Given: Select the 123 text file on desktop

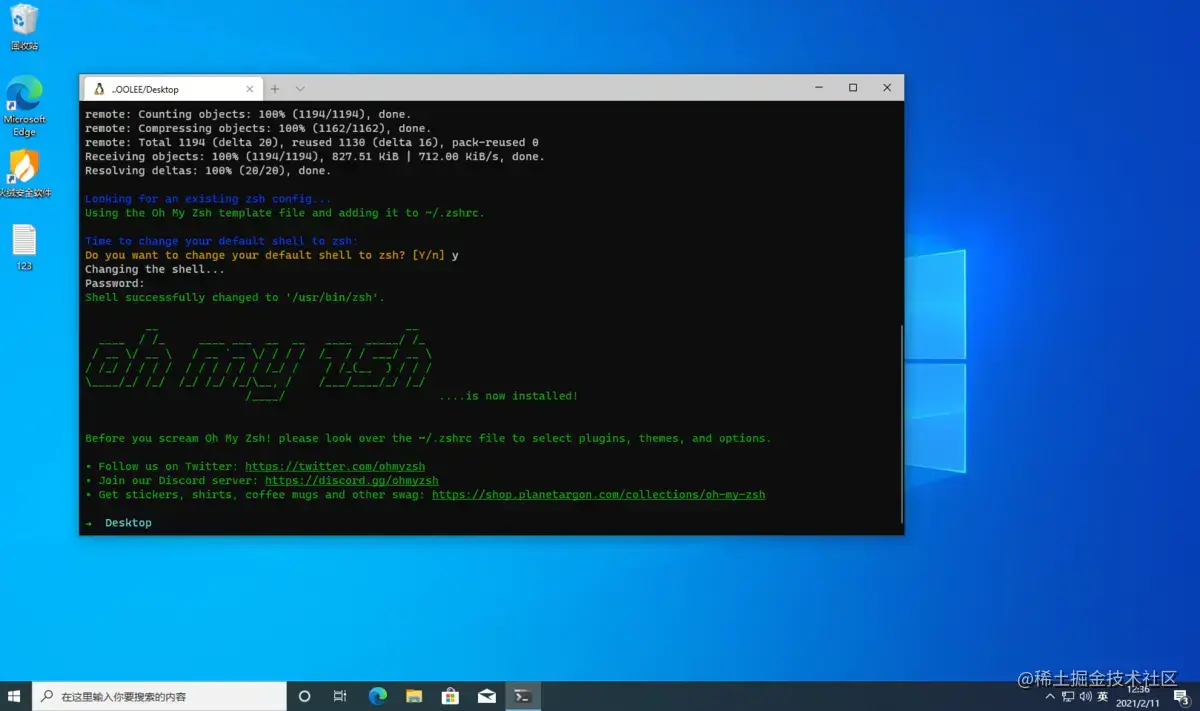Looking at the screenshot, I should click(24, 247).
